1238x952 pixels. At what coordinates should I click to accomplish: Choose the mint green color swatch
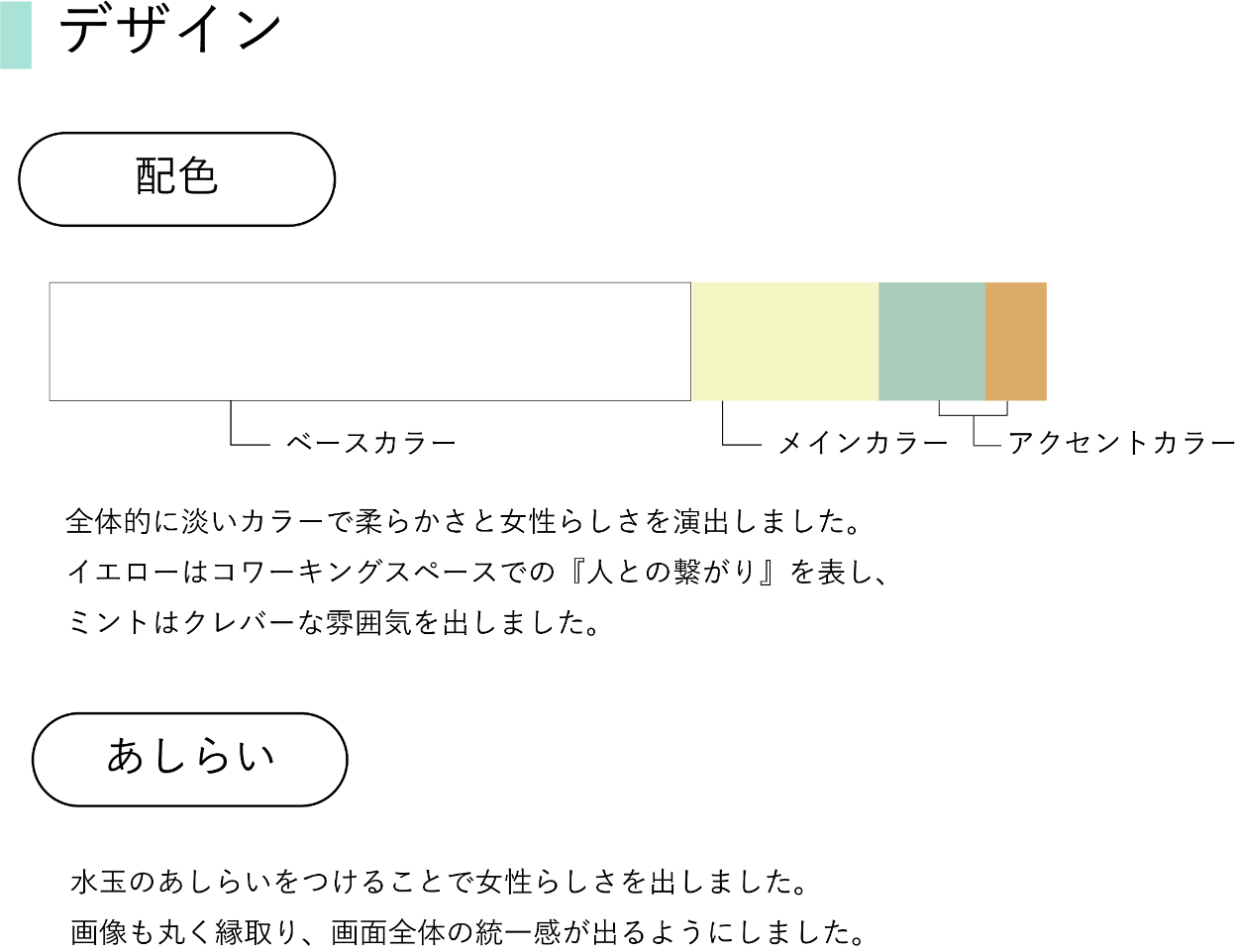(x=931, y=341)
